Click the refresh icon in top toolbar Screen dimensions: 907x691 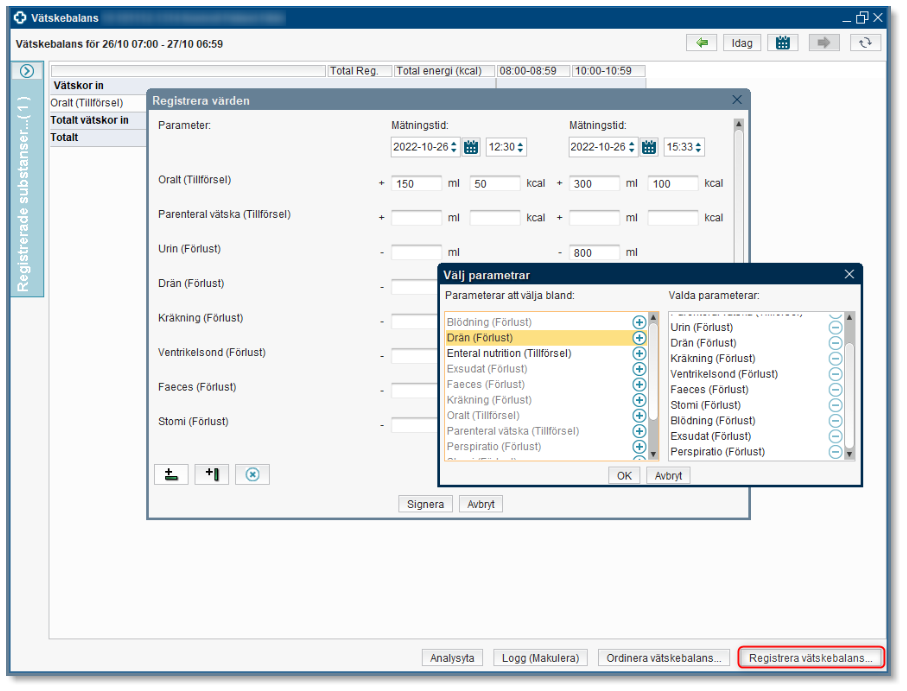865,43
